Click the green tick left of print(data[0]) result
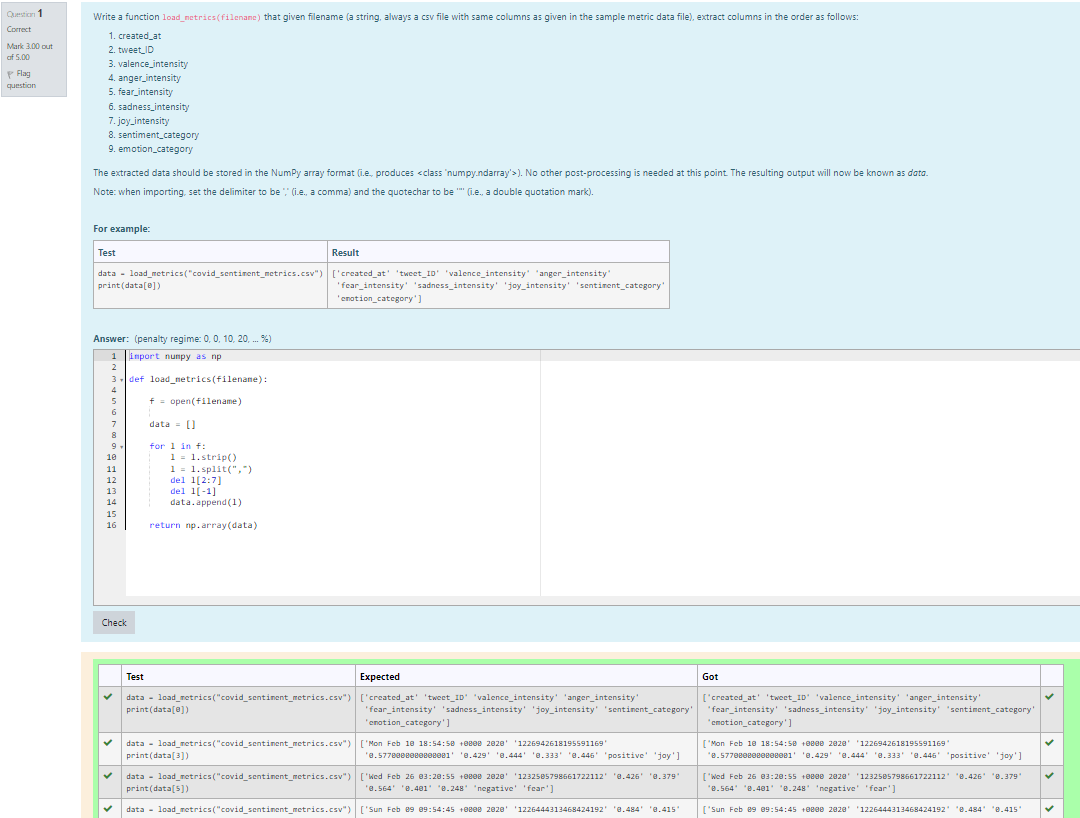The image size is (1080, 818). click(108, 697)
